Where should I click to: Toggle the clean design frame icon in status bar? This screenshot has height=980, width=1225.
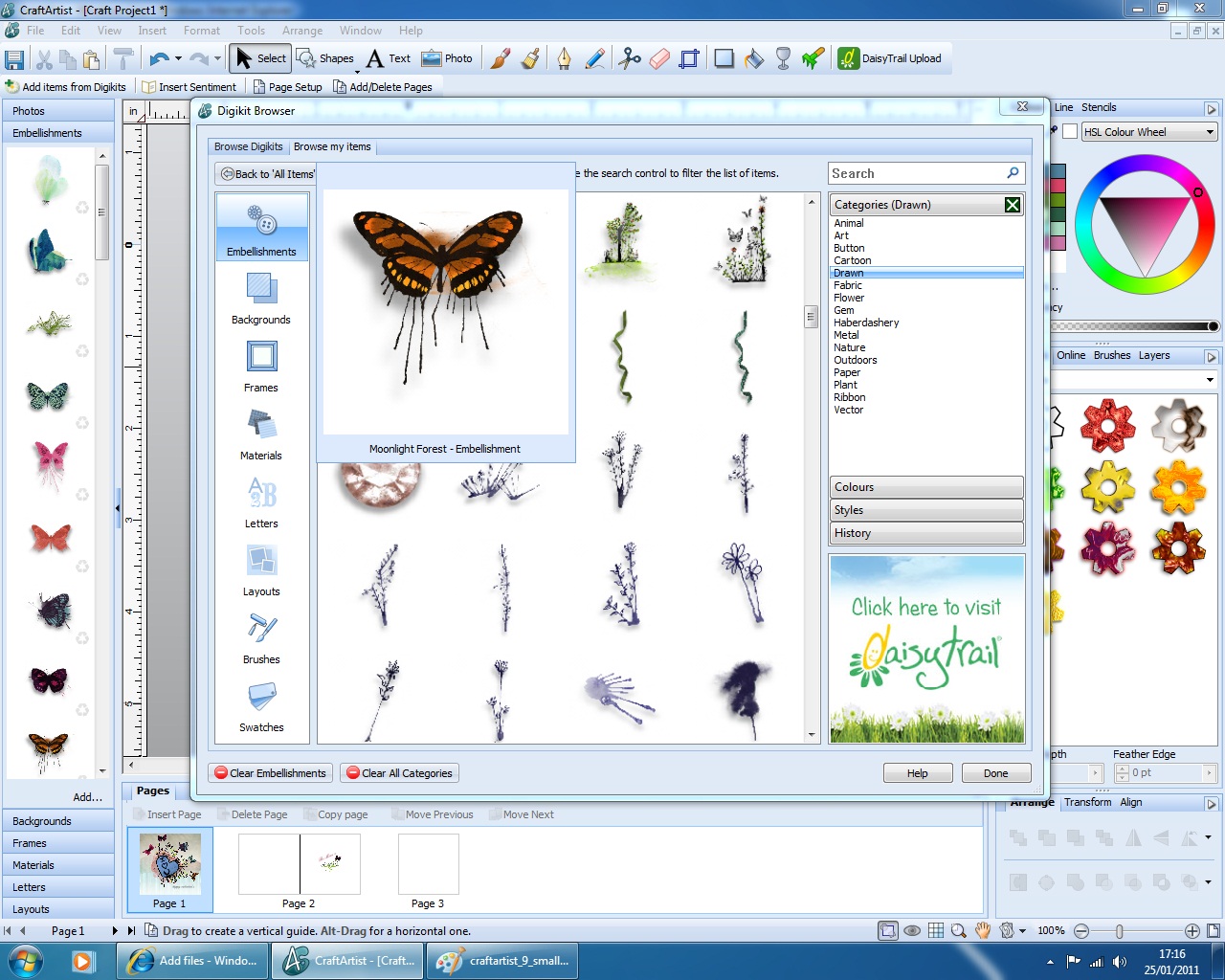tap(888, 930)
